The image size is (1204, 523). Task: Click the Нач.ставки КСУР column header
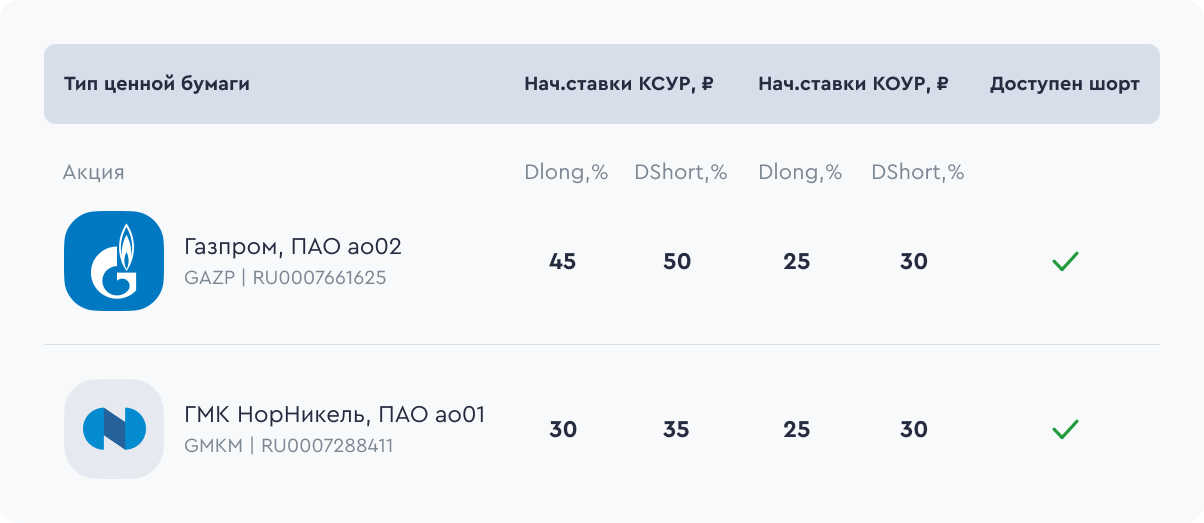618,84
